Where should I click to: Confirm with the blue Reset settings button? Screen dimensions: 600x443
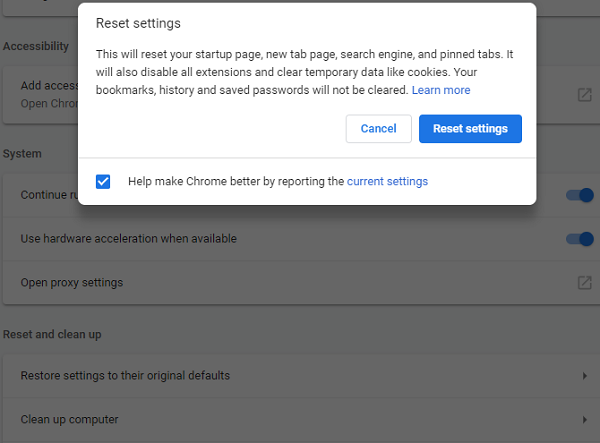tap(470, 129)
